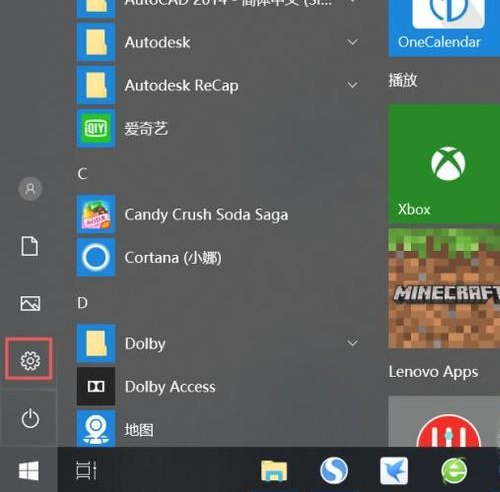
Task: Open File Explorer from the taskbar
Action: pos(274,470)
